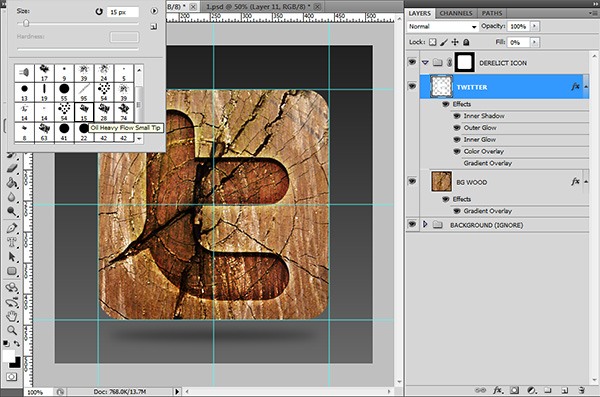Select the Layers tab
The width and height of the screenshot is (600, 397).
[420, 13]
